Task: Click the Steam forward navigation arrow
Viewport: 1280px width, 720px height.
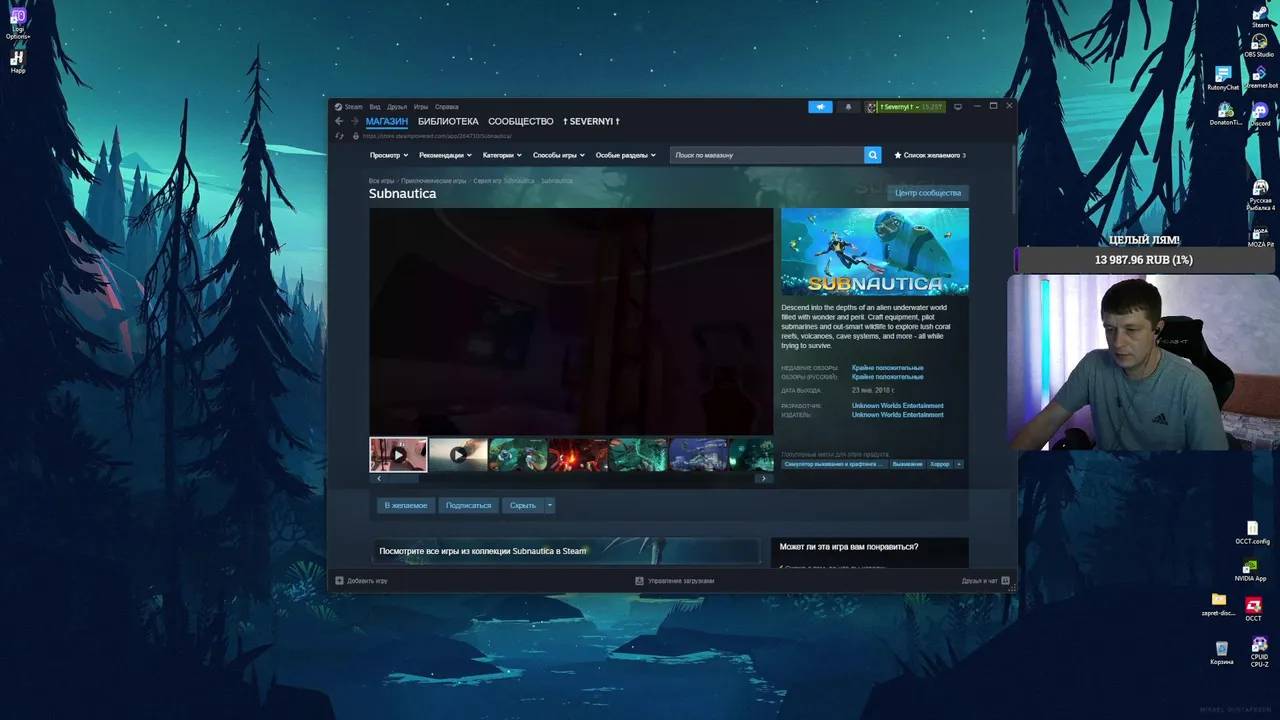Action: (x=354, y=122)
